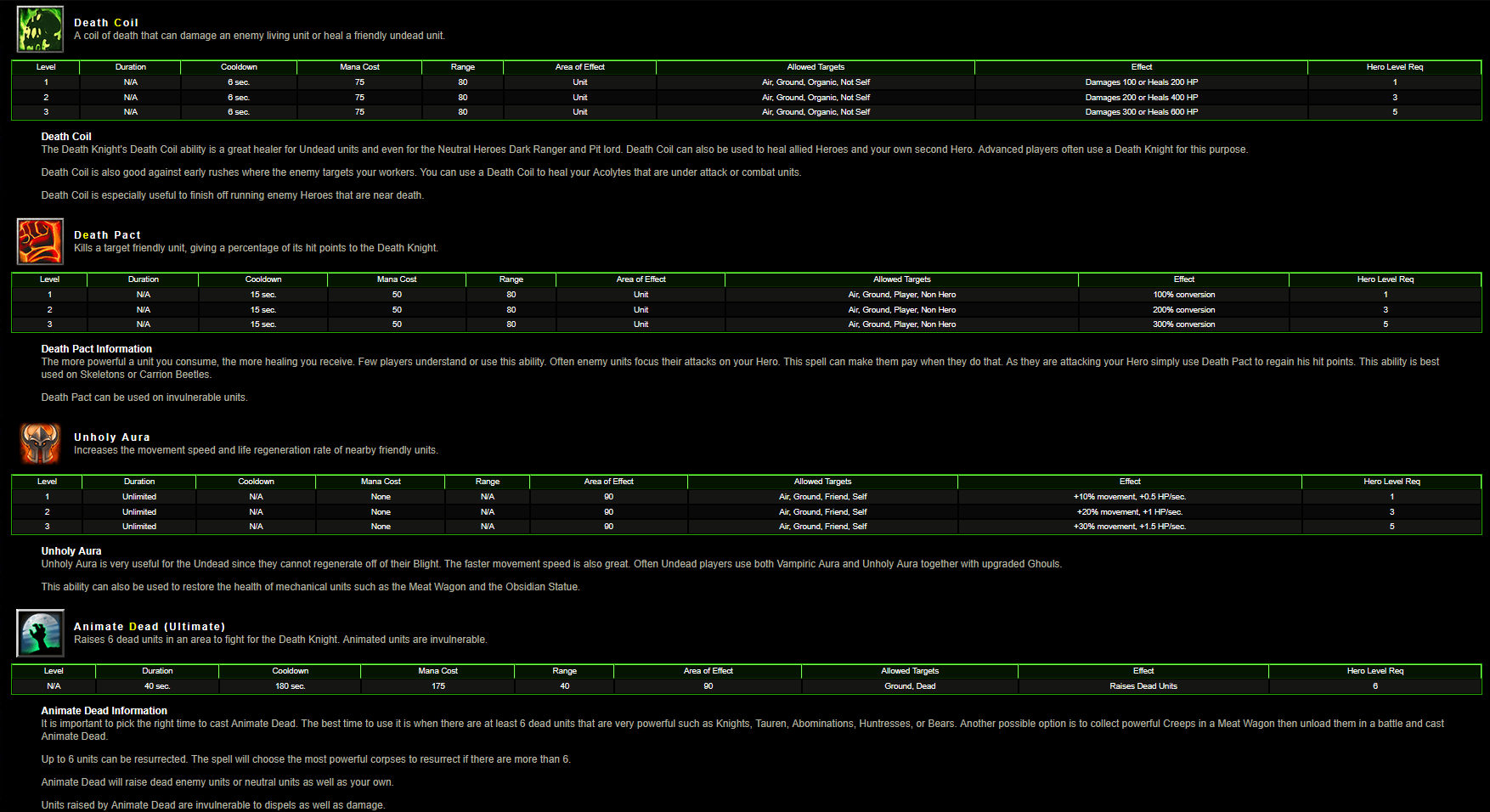Click Range header in Animate Dead table

564,671
